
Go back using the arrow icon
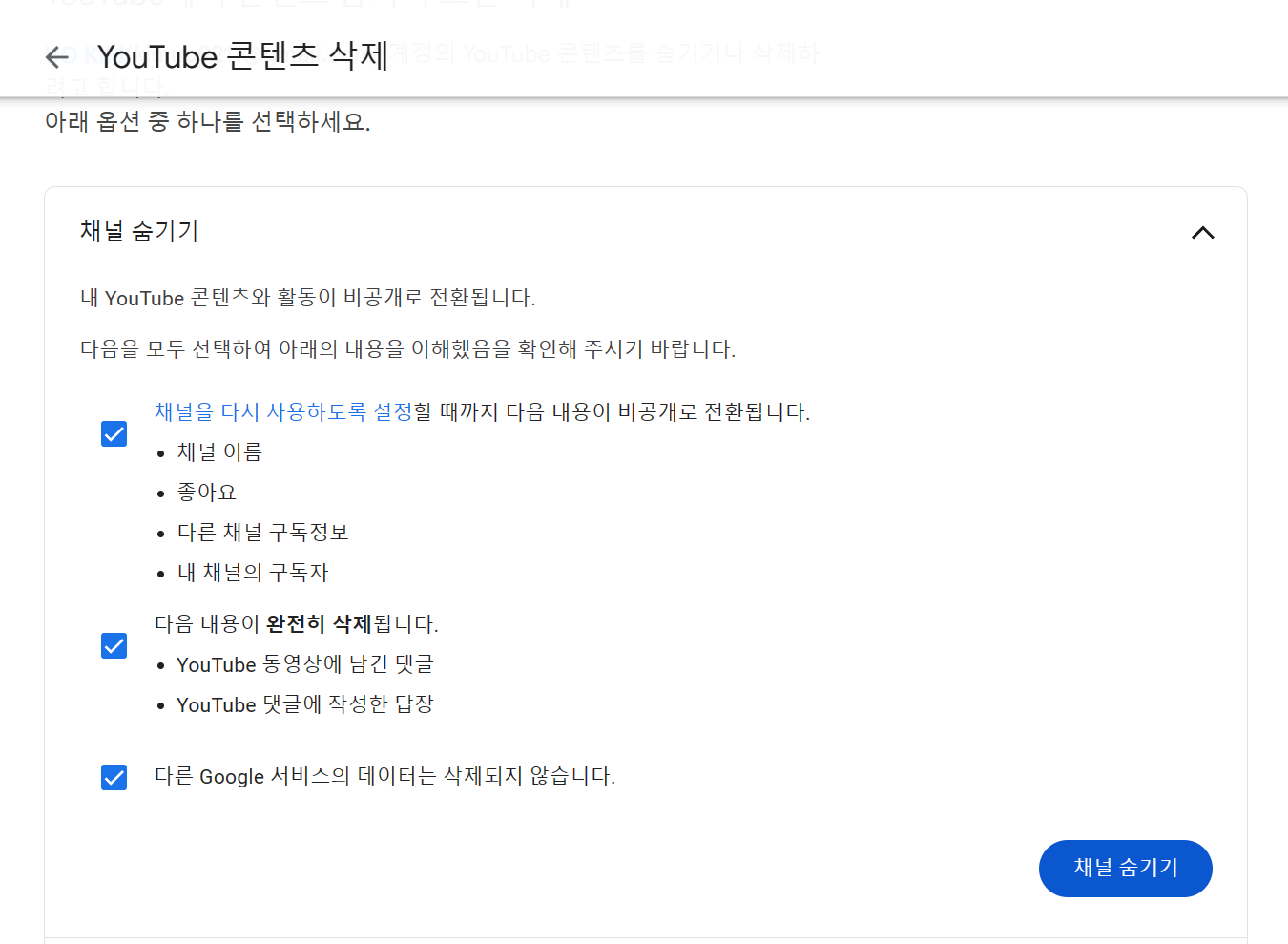click(x=57, y=57)
